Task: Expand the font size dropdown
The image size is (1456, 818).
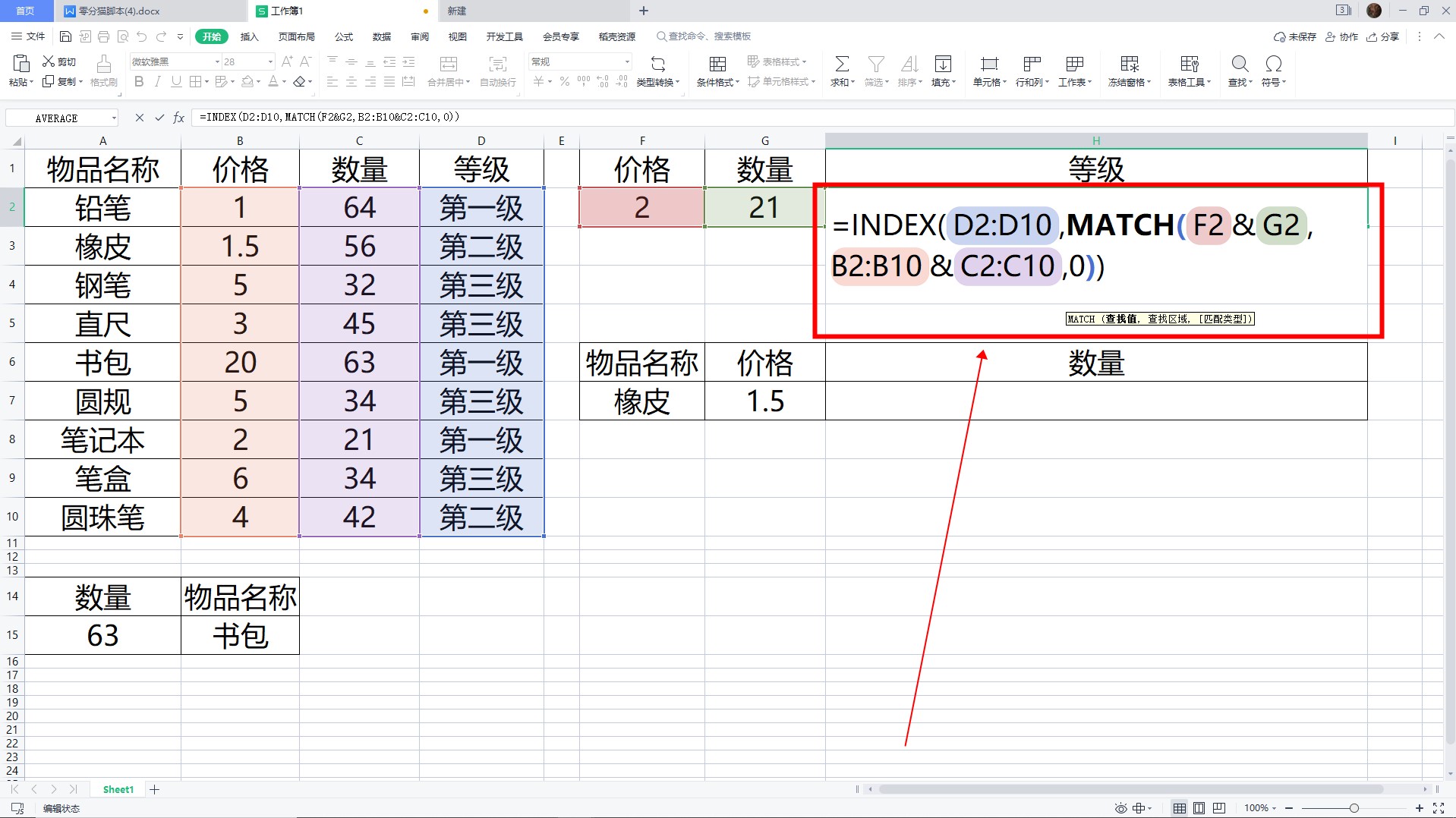Action: (270, 61)
